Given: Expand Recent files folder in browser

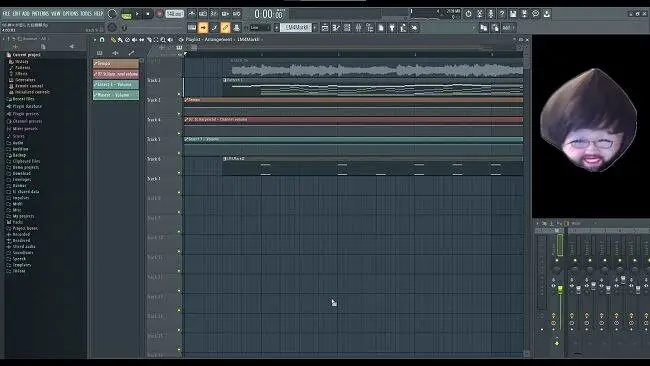Looking at the screenshot, I should 23,99.
